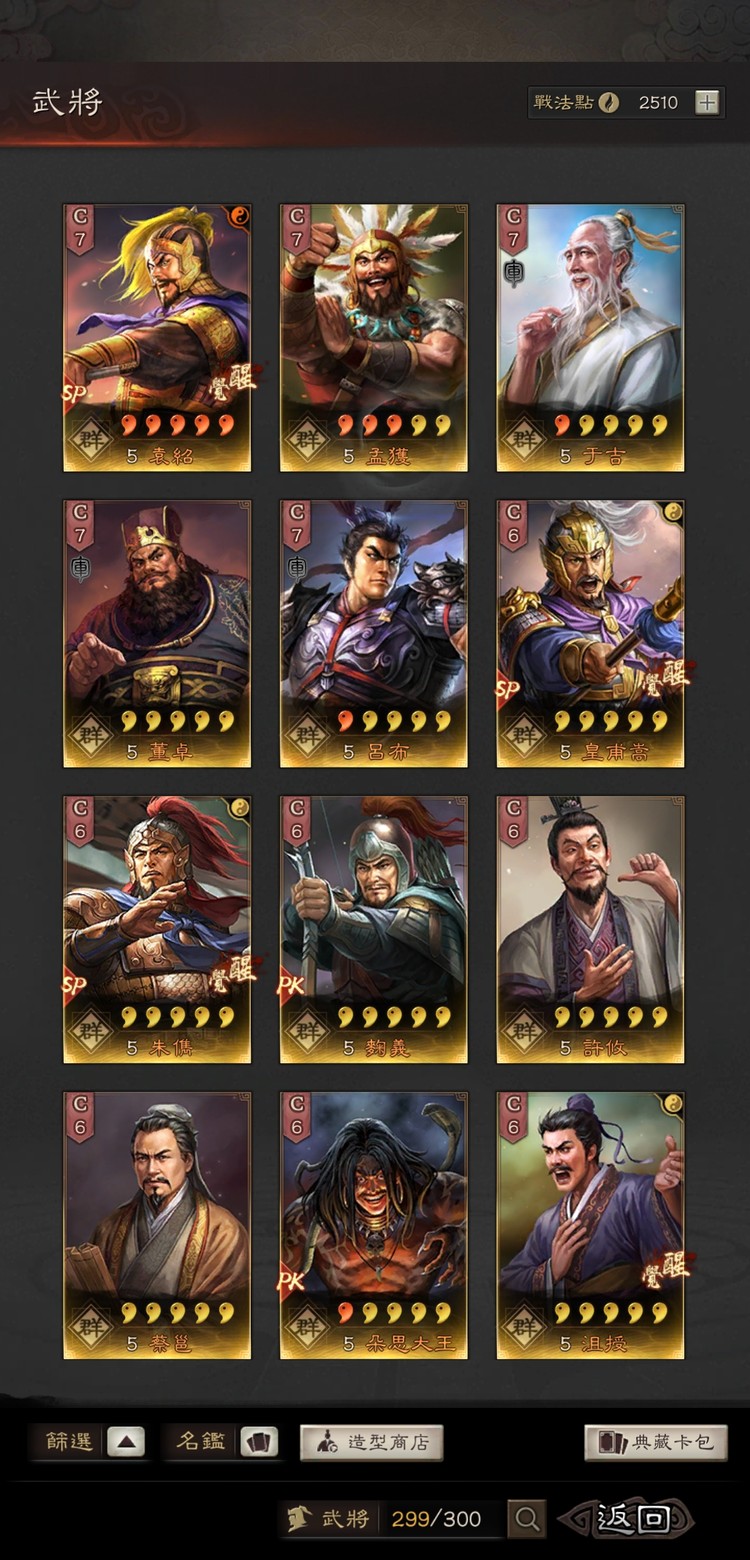
Task: Click the 車 unit icon on 呂布
Action: 297,569
